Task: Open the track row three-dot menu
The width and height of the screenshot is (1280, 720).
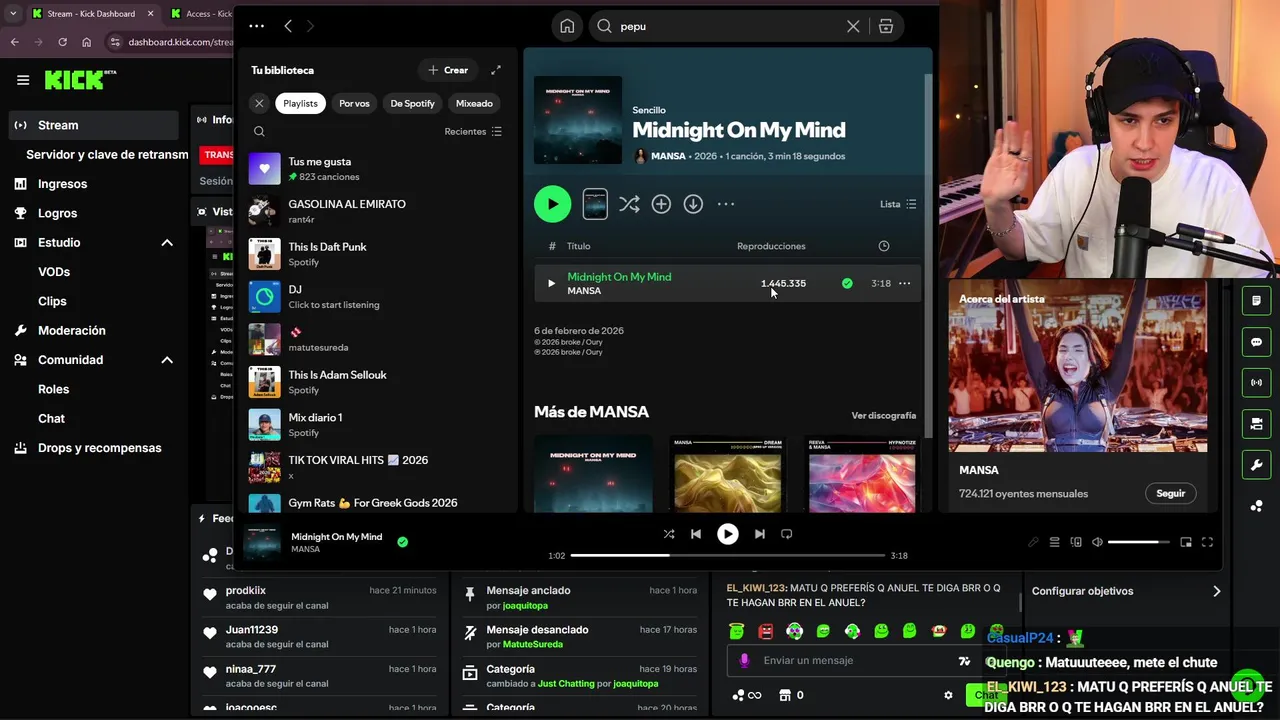Action: (x=904, y=283)
